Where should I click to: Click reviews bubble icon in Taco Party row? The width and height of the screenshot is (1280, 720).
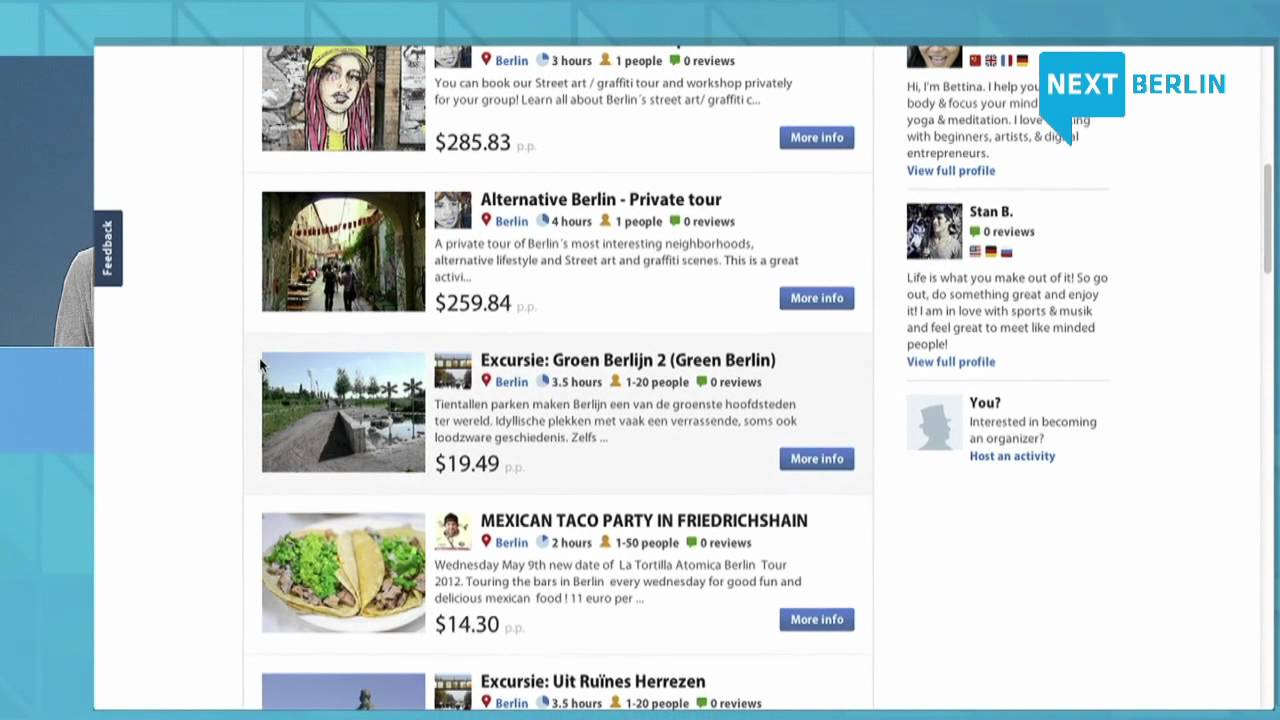tap(692, 542)
